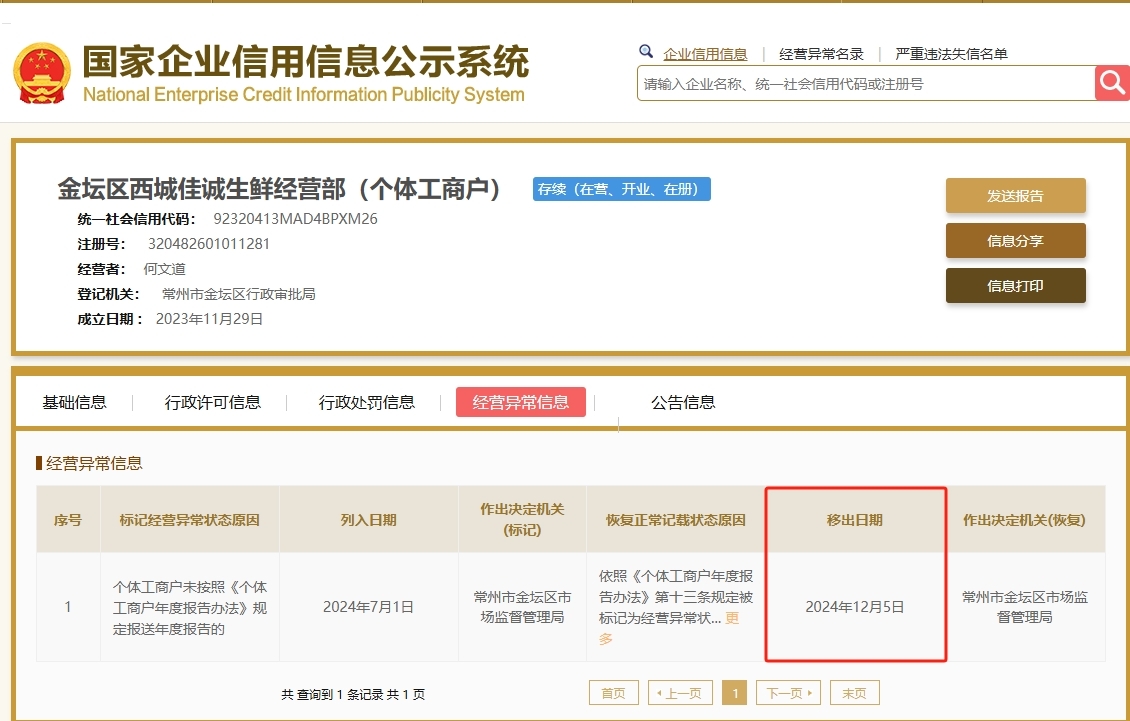Click the 上一页 previous page button
The height and width of the screenshot is (721, 1130).
(681, 693)
